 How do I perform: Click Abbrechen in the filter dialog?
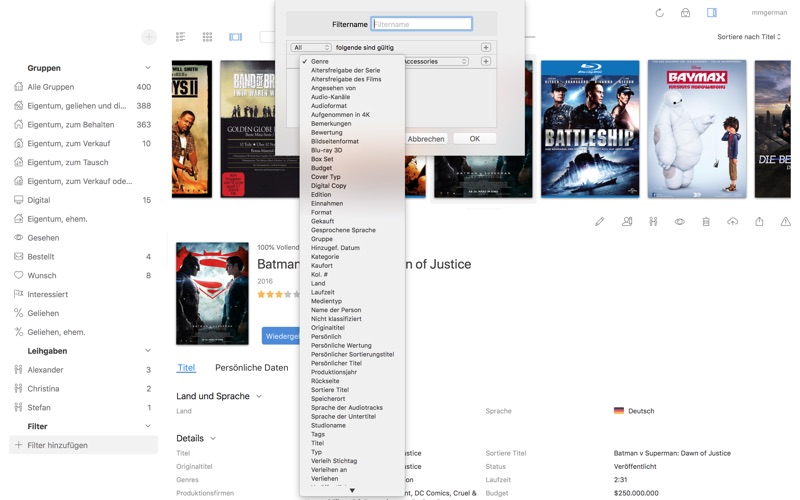point(426,139)
